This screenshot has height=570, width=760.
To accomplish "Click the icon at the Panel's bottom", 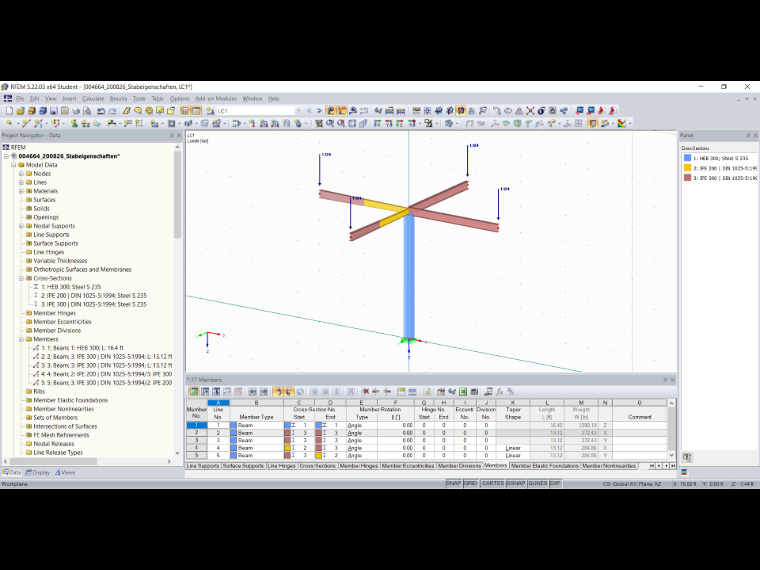I will click(x=687, y=457).
